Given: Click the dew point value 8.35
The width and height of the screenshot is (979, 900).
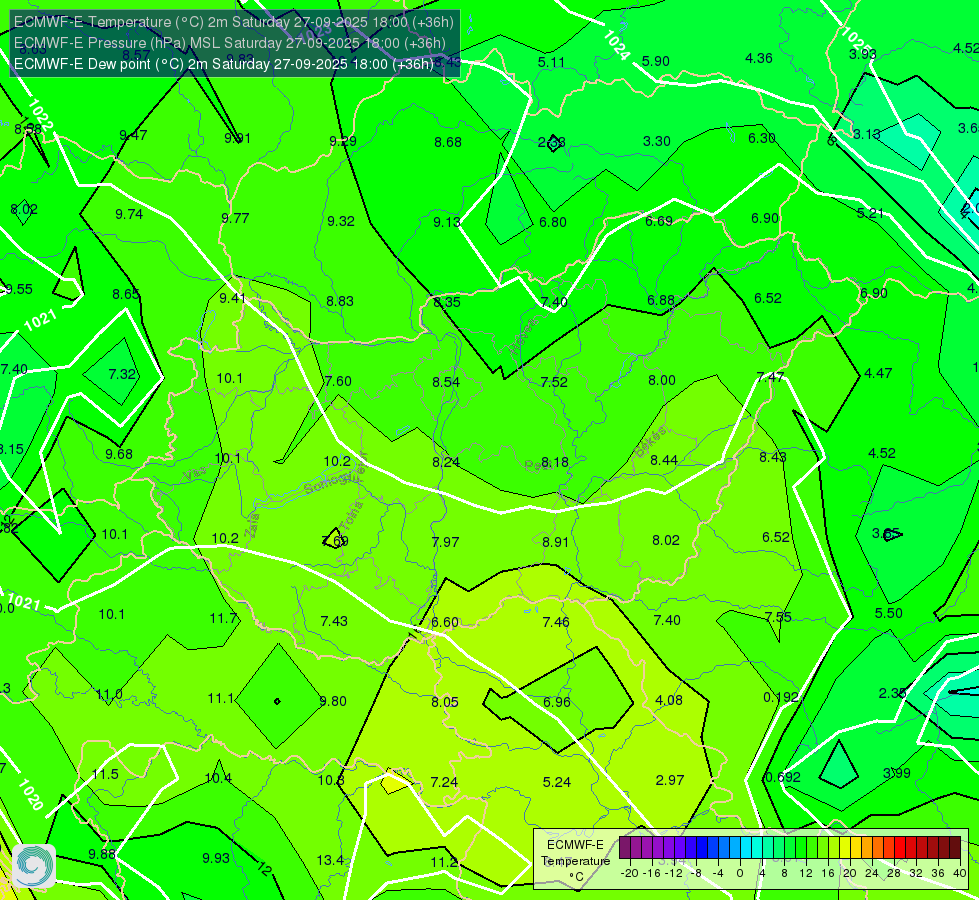Looking at the screenshot, I should 446,302.
